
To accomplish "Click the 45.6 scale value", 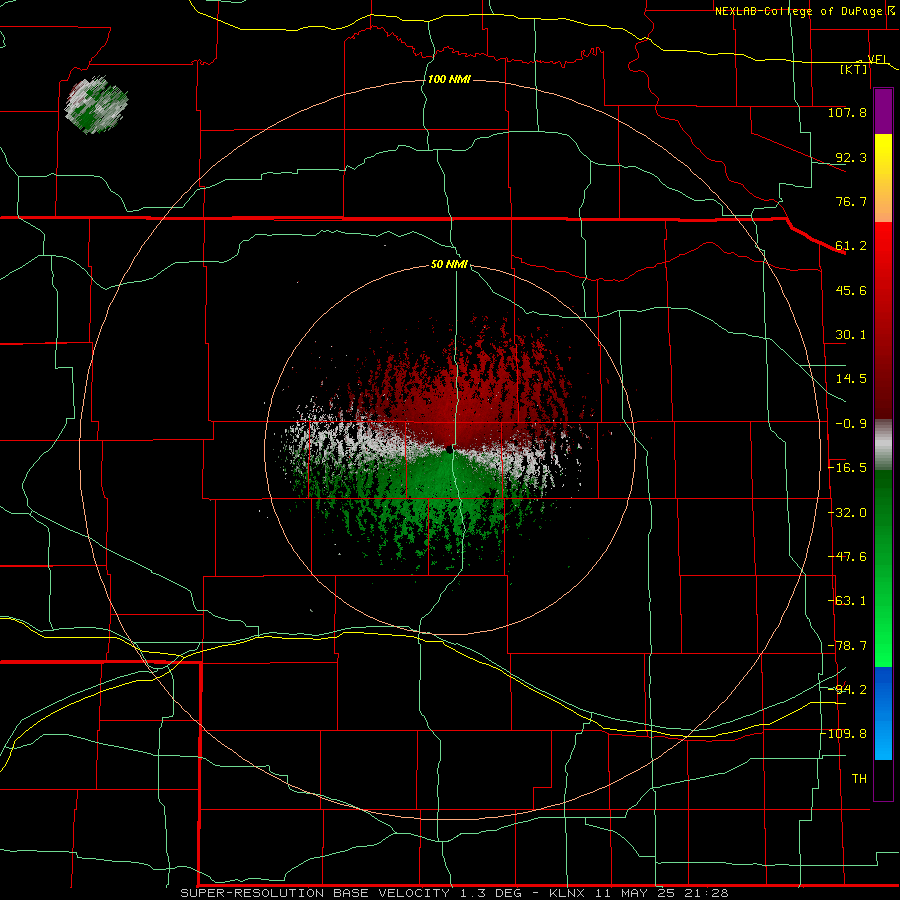I will tap(851, 290).
